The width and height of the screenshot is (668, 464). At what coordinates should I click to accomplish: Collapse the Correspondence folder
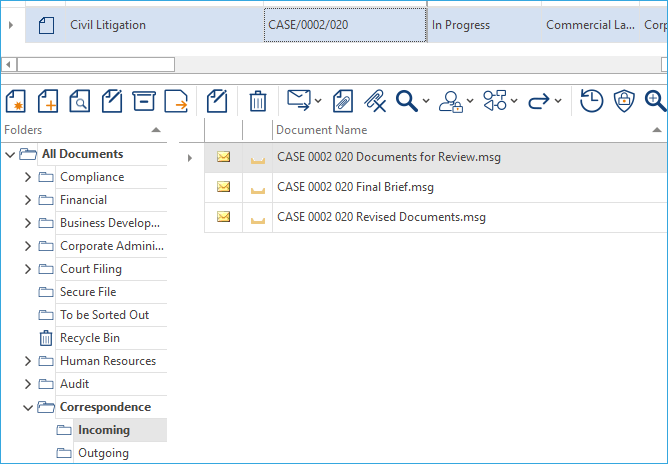click(x=28, y=408)
